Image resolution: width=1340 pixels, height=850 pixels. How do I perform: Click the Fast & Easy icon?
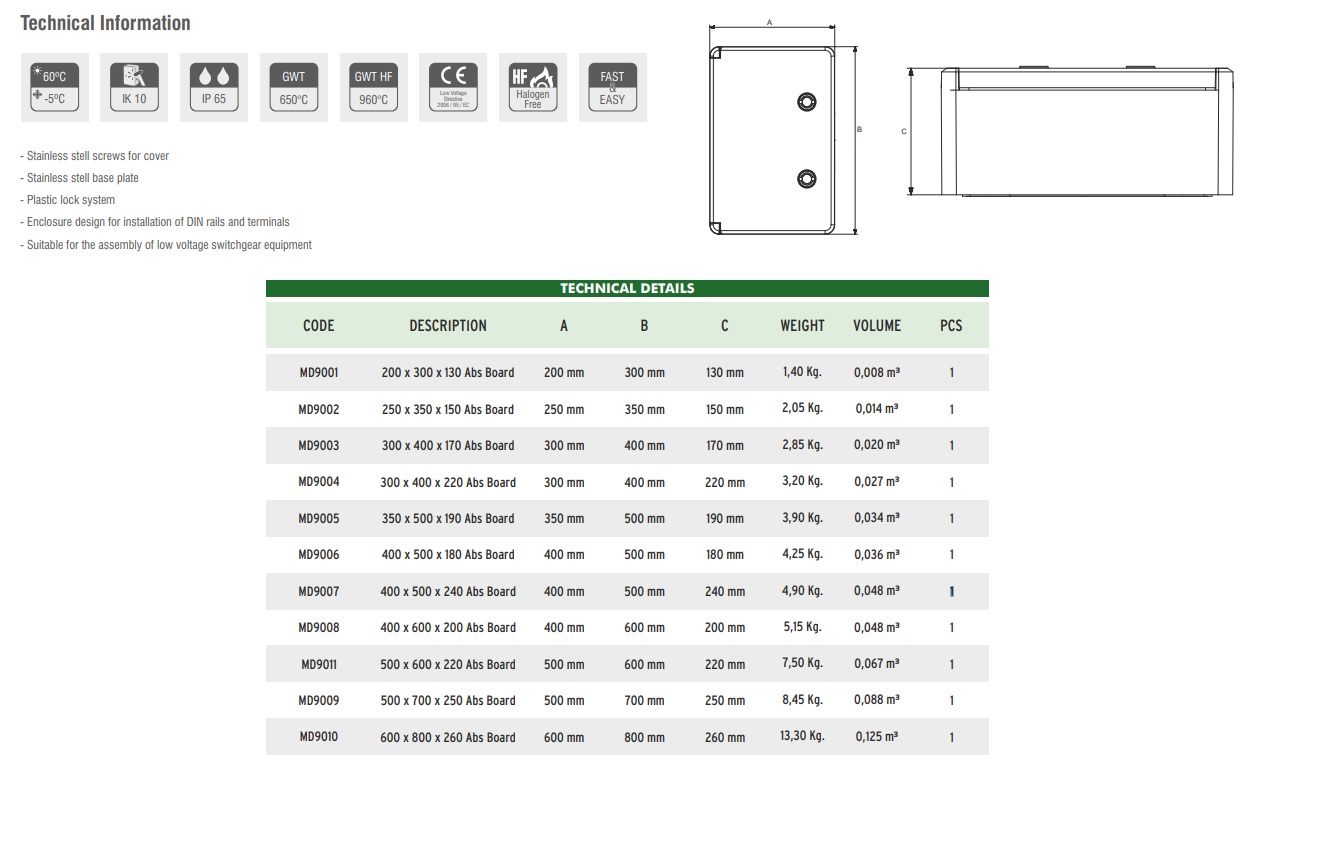(x=612, y=88)
